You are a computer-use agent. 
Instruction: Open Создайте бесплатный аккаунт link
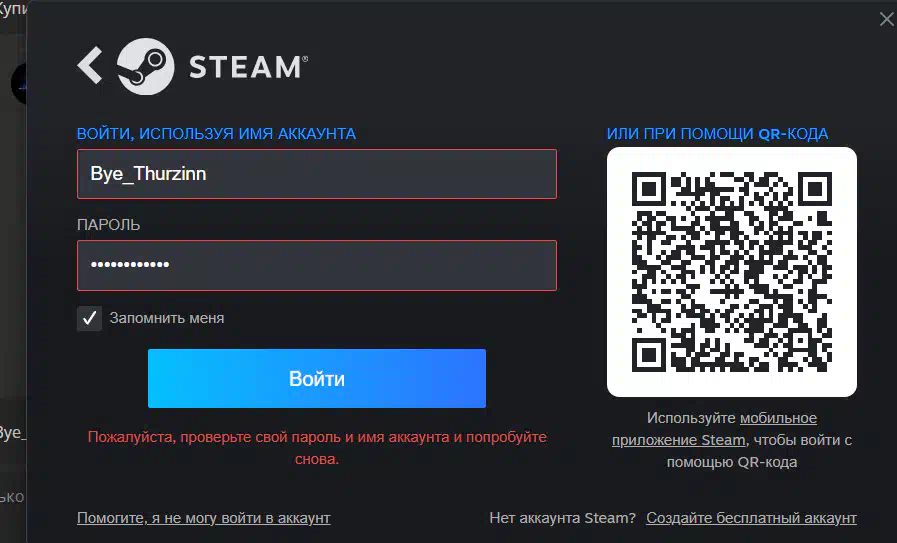point(751,518)
